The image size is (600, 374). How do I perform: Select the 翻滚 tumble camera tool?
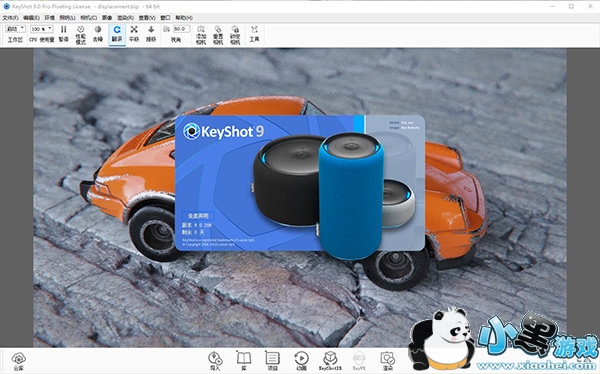coord(117,34)
